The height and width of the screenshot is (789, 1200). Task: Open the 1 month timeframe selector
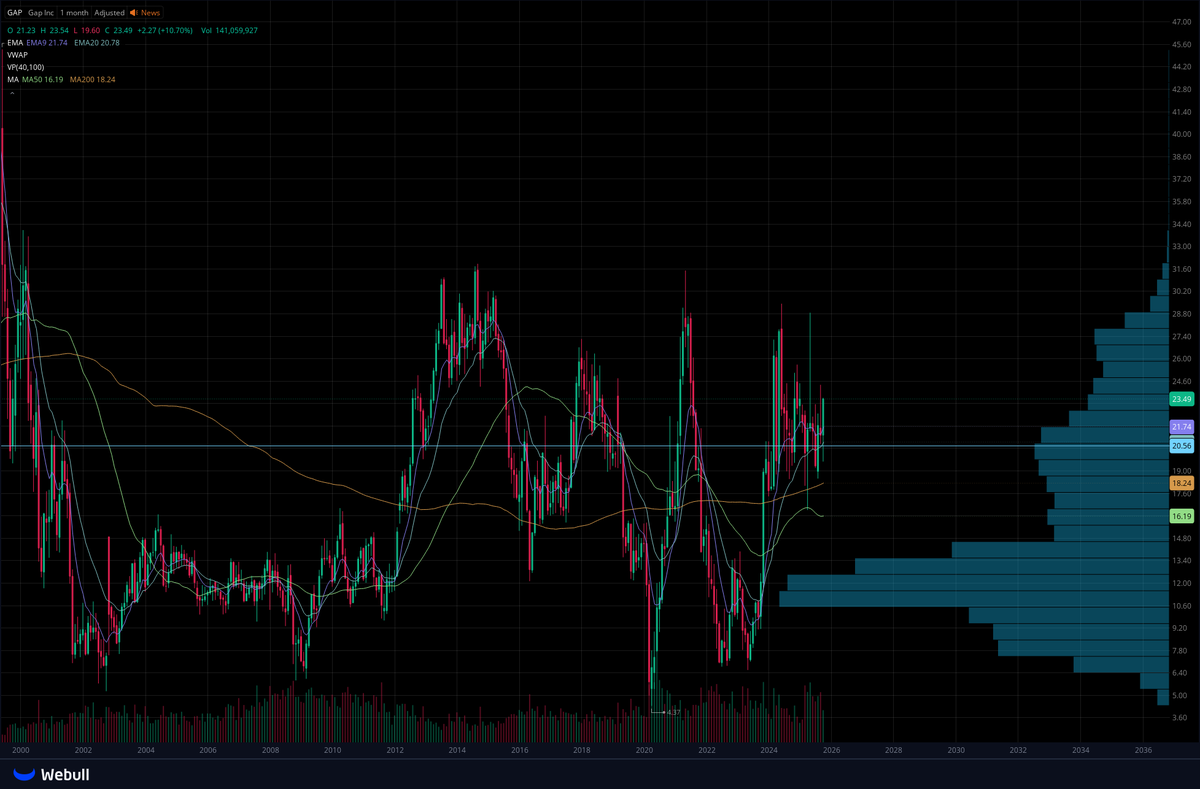click(74, 13)
